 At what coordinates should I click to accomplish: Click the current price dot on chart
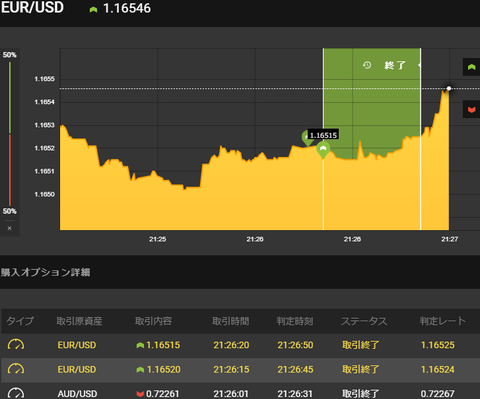pos(449,88)
